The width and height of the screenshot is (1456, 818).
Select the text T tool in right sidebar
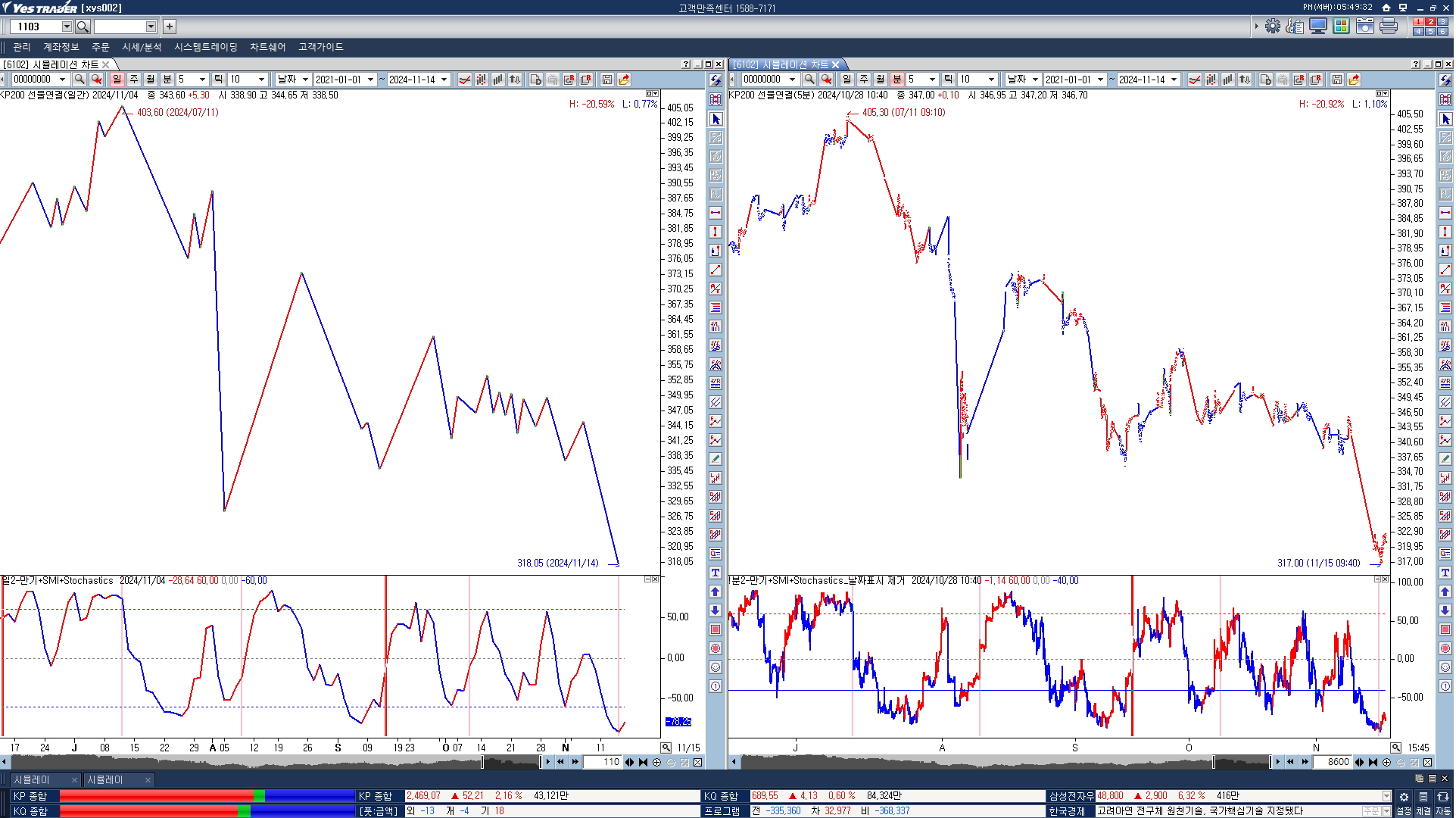1445,573
